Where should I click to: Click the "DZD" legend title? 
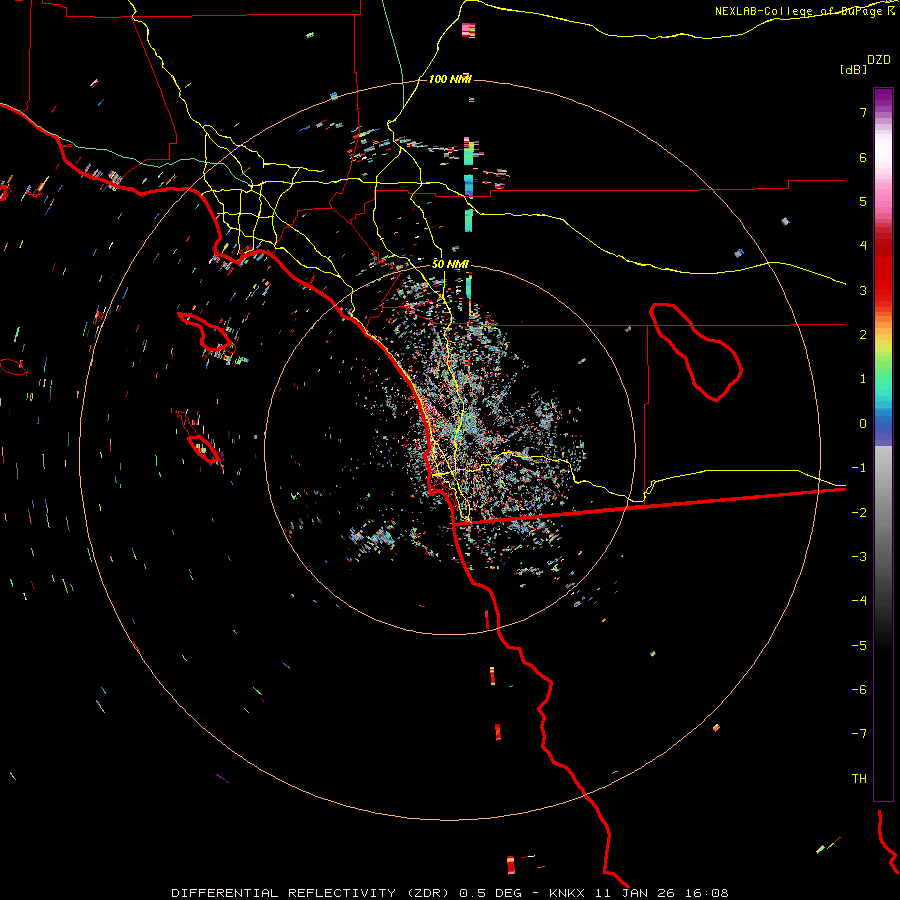coord(879,60)
